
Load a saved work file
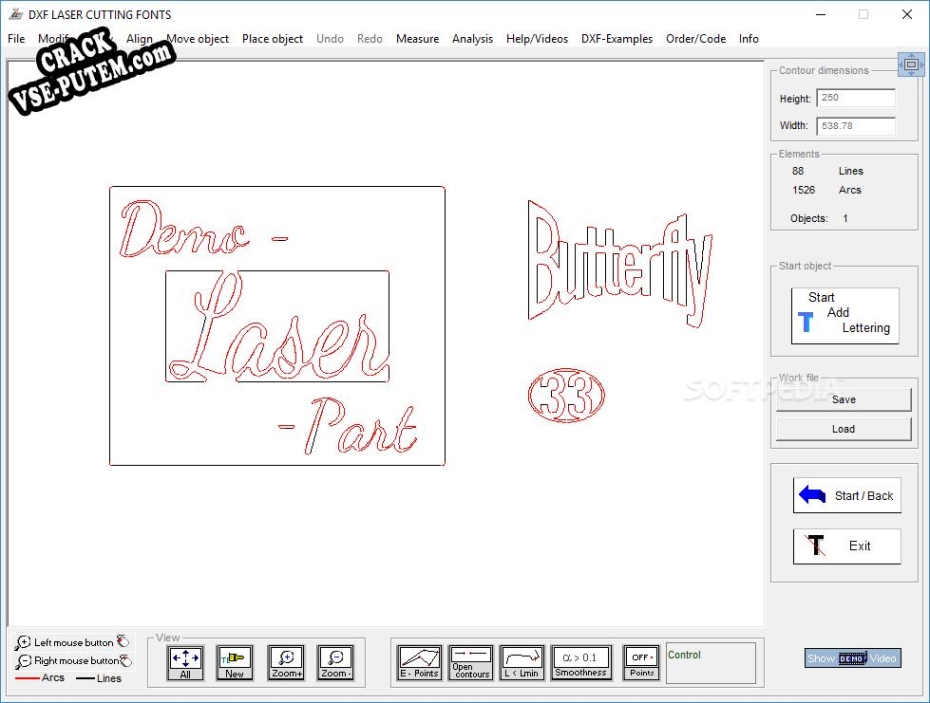point(843,428)
